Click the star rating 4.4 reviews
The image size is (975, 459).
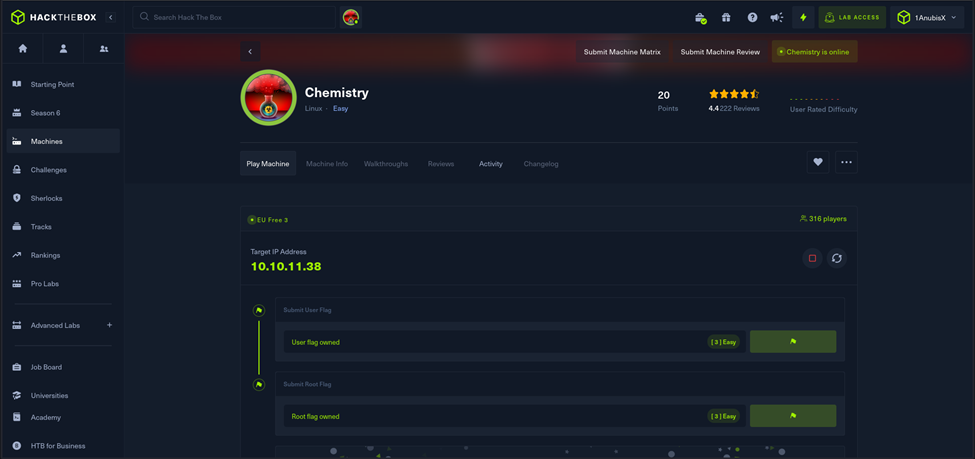click(734, 101)
